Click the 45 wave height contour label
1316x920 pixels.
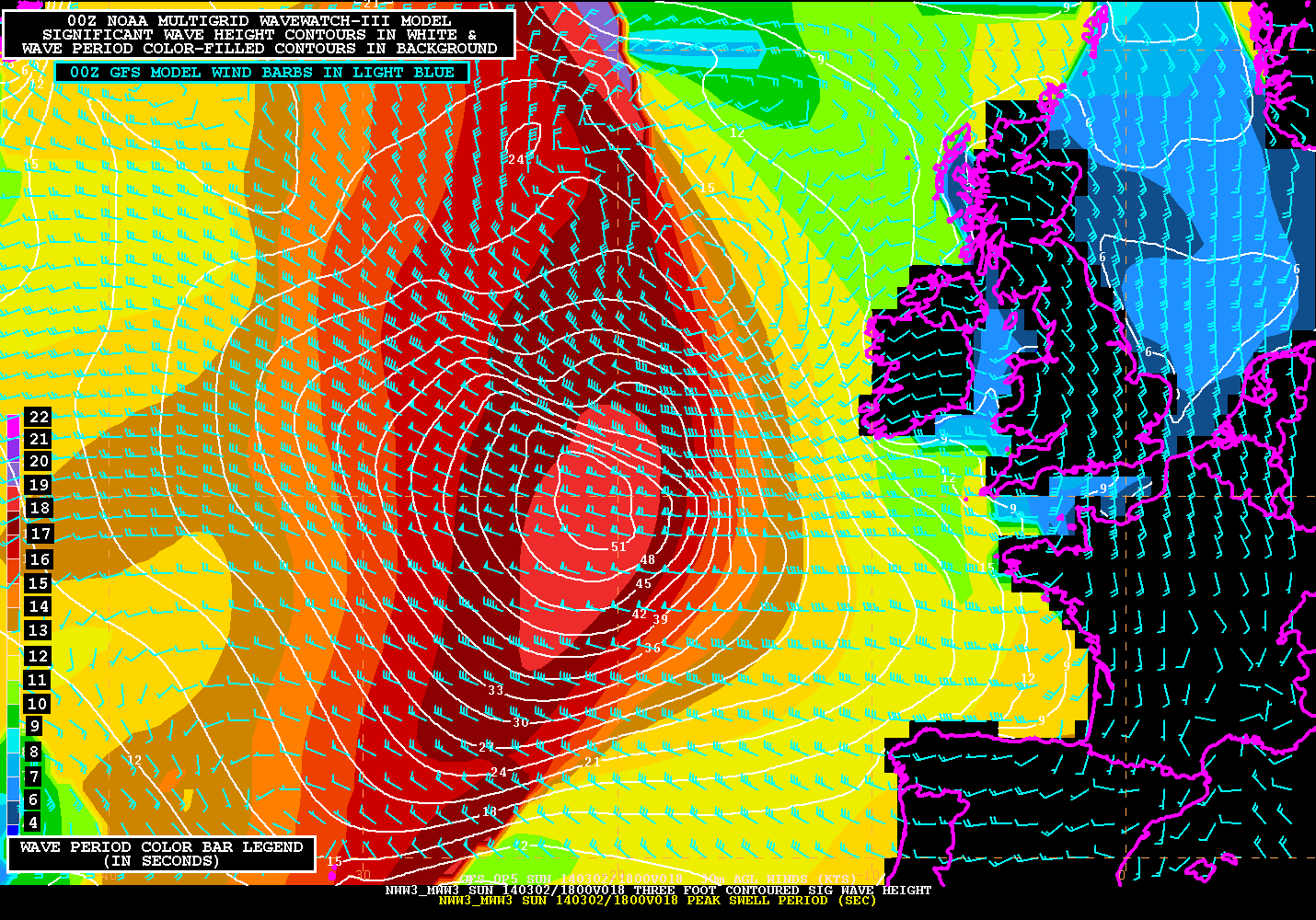click(x=643, y=583)
